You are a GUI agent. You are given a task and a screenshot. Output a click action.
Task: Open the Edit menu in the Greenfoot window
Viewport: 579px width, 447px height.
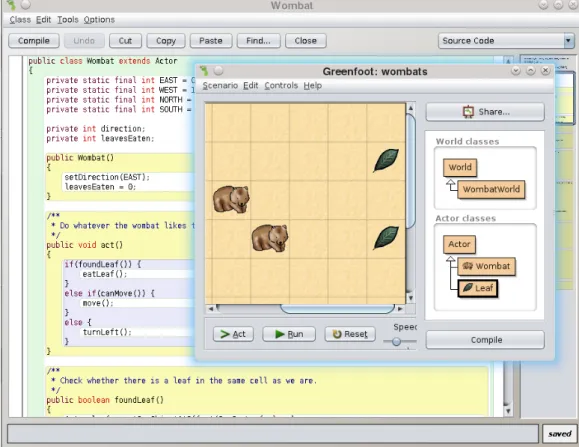[250, 86]
